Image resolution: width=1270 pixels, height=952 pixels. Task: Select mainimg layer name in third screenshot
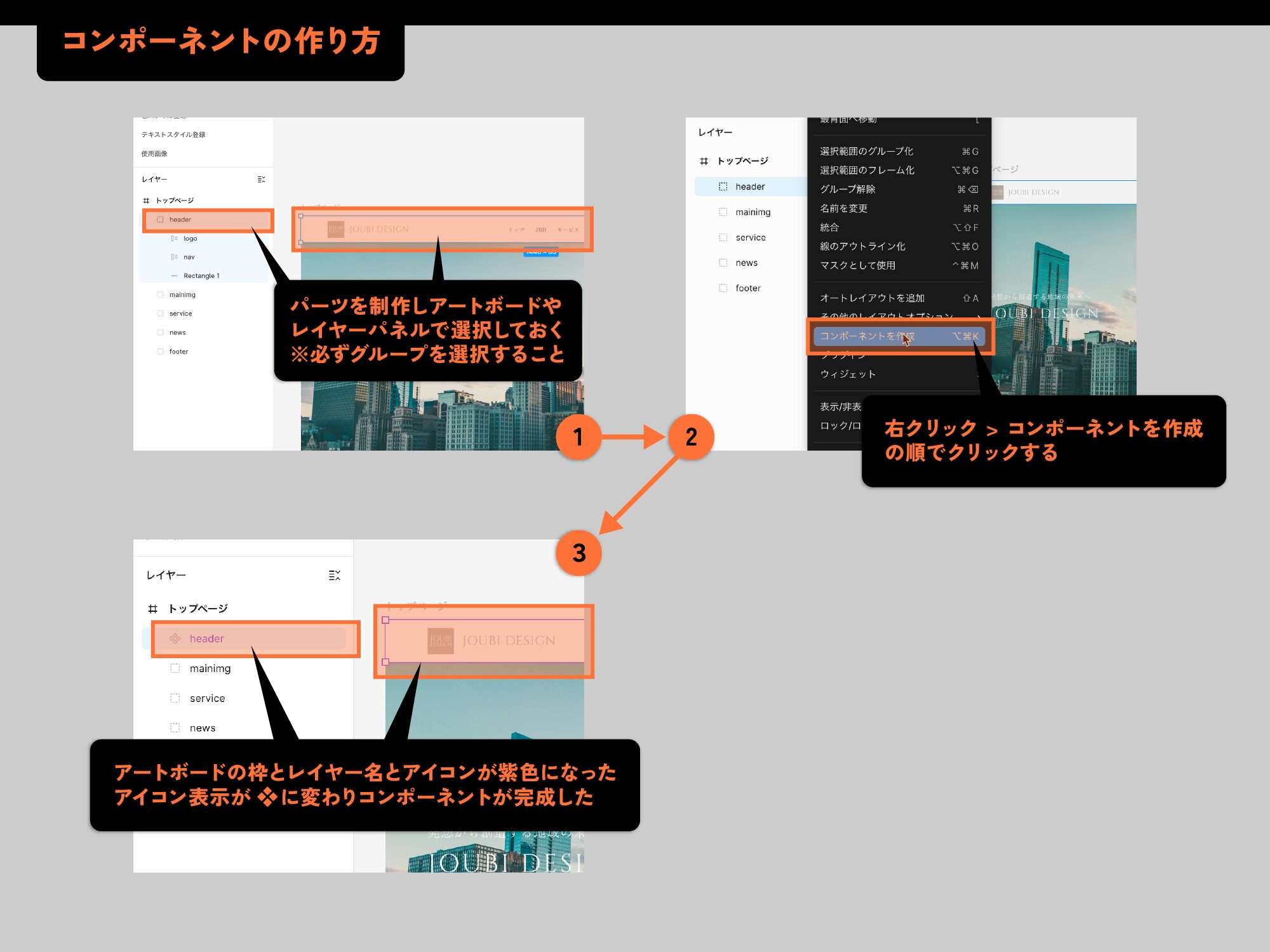[210, 668]
